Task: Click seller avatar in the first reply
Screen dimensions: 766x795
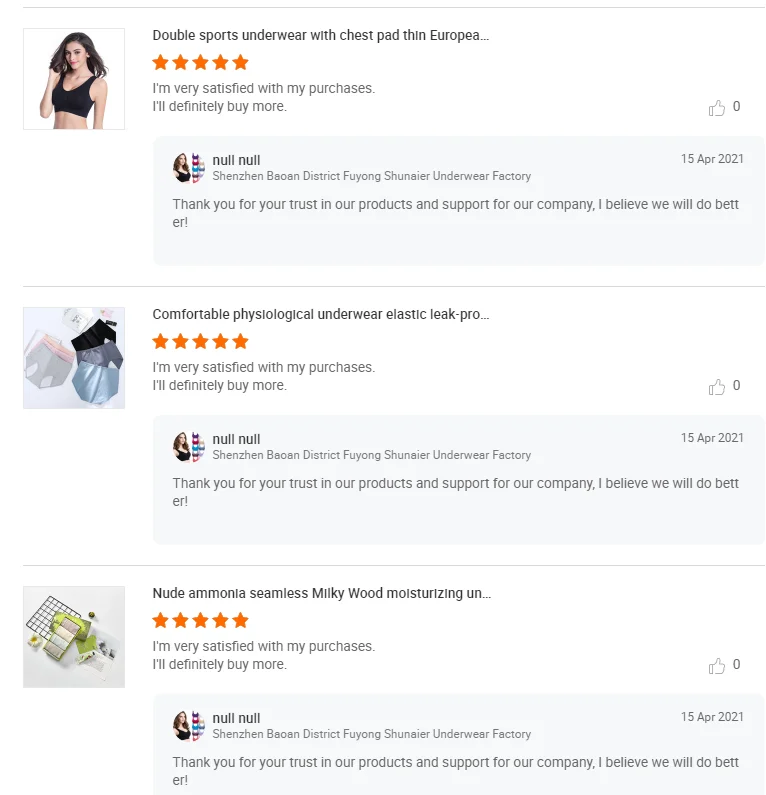Action: click(188, 168)
